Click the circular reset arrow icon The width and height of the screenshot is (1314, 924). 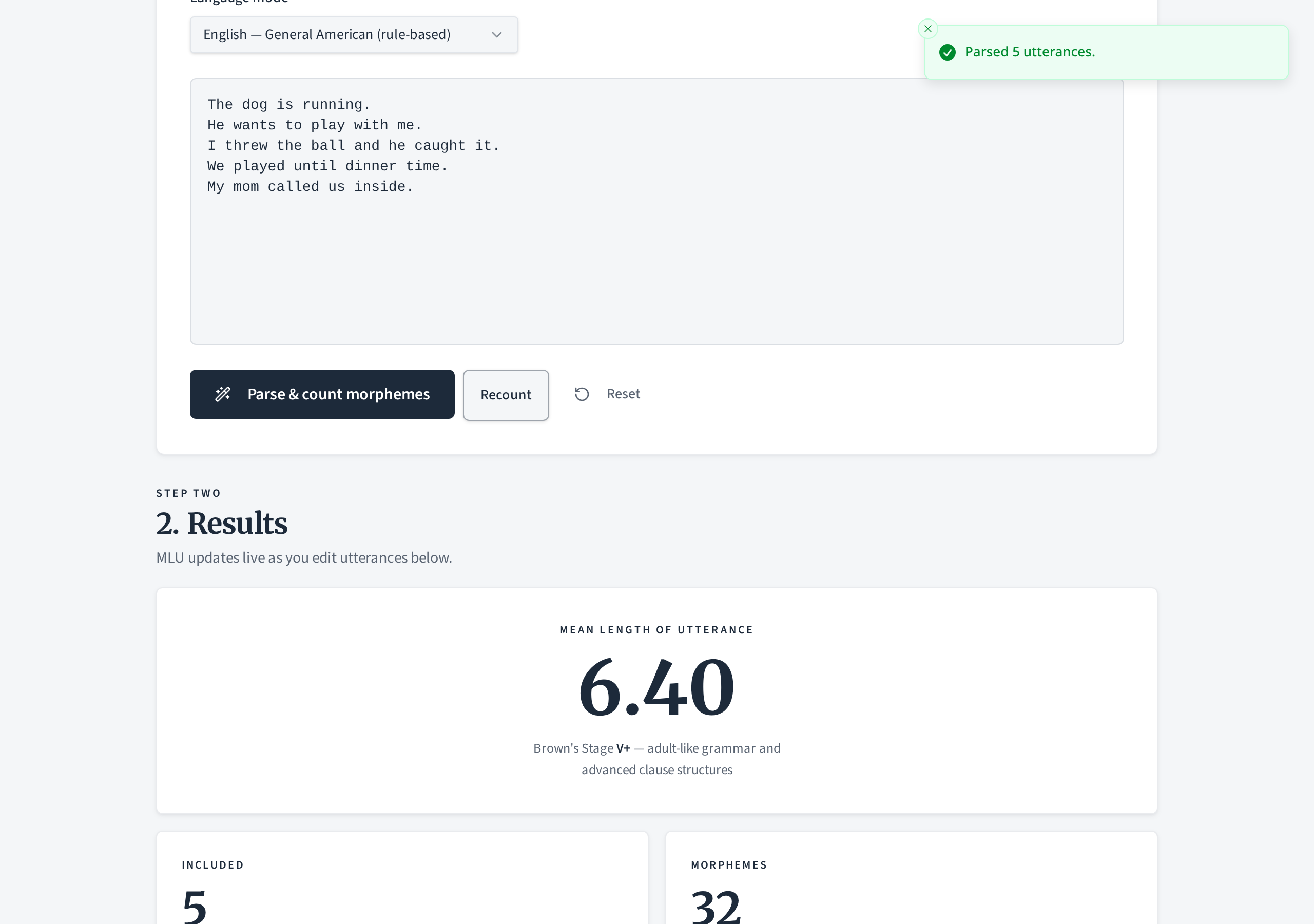point(582,394)
